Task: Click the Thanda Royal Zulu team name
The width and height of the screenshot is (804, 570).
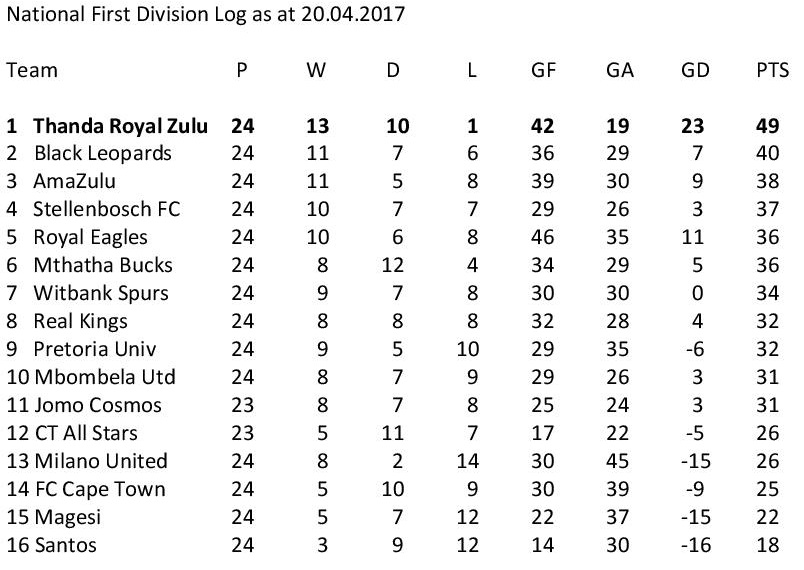Action: (x=120, y=126)
